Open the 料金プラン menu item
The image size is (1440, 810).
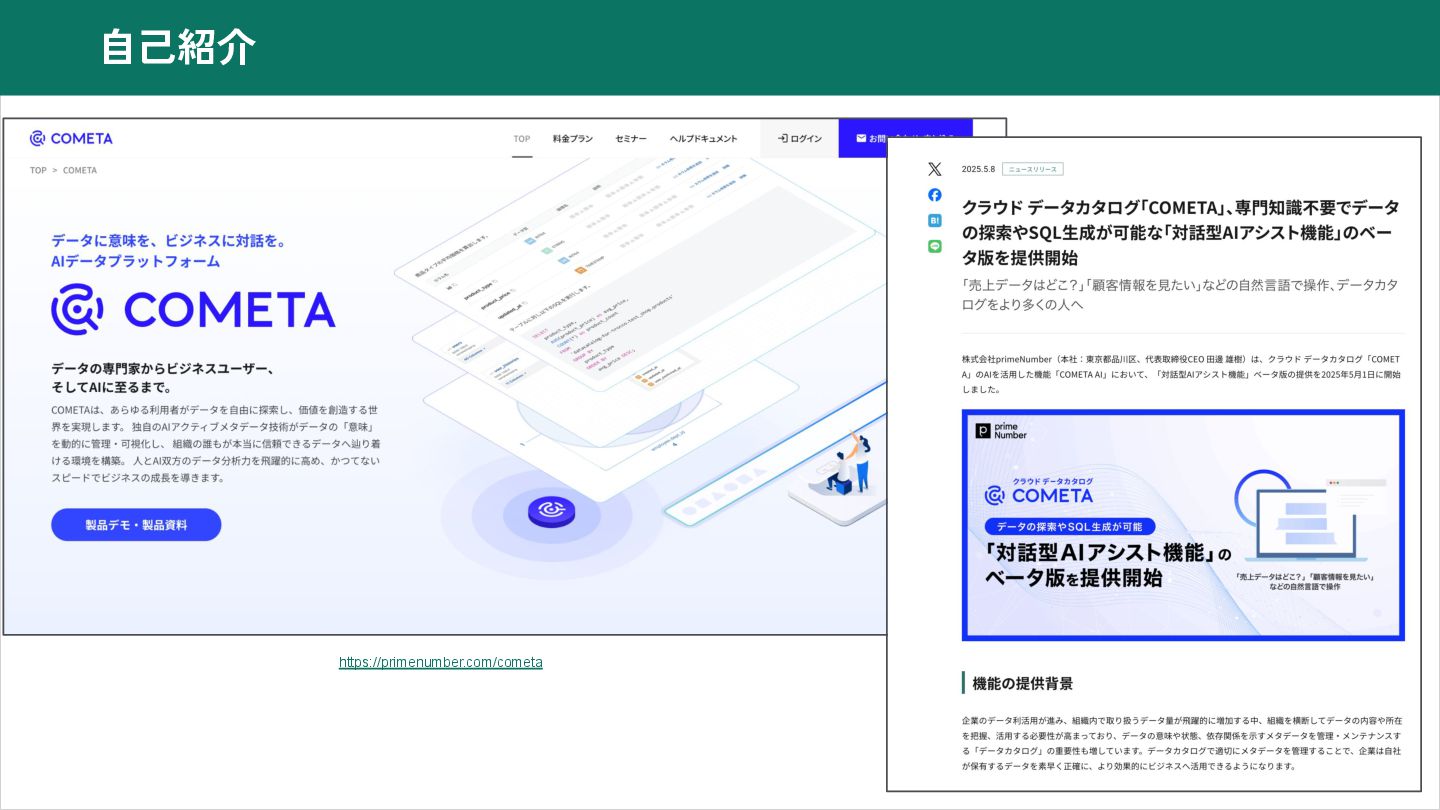(573, 139)
